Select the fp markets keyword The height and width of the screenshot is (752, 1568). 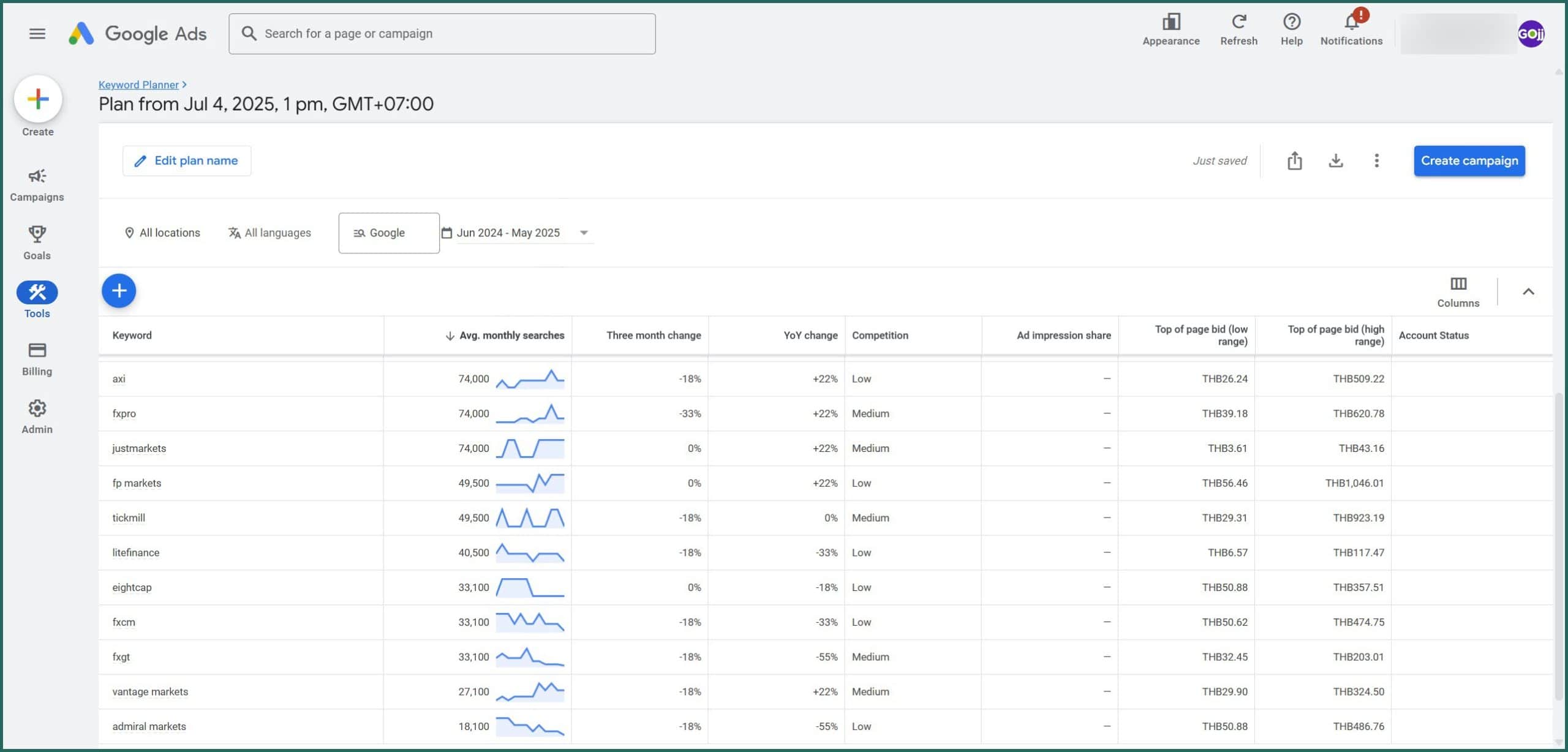[137, 483]
